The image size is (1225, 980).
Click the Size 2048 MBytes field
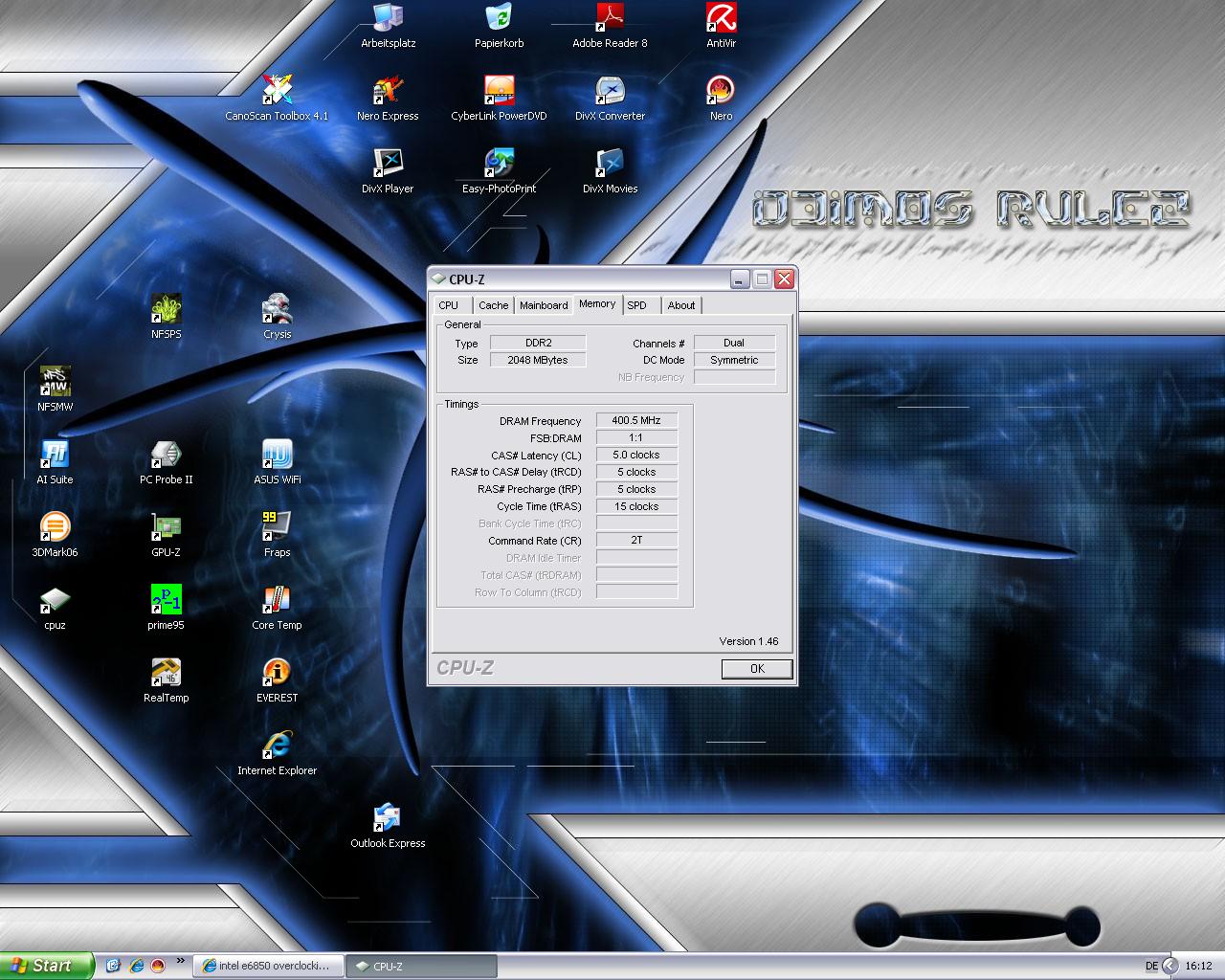pyautogui.click(x=538, y=360)
